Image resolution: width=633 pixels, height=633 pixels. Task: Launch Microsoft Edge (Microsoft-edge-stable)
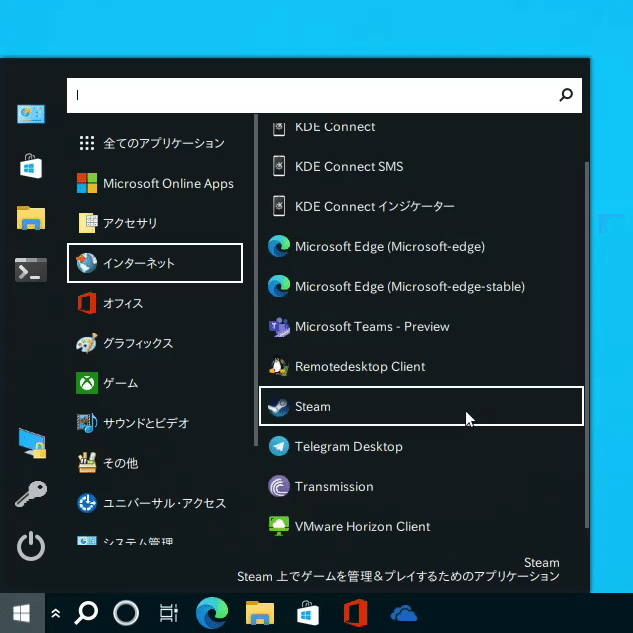421,286
